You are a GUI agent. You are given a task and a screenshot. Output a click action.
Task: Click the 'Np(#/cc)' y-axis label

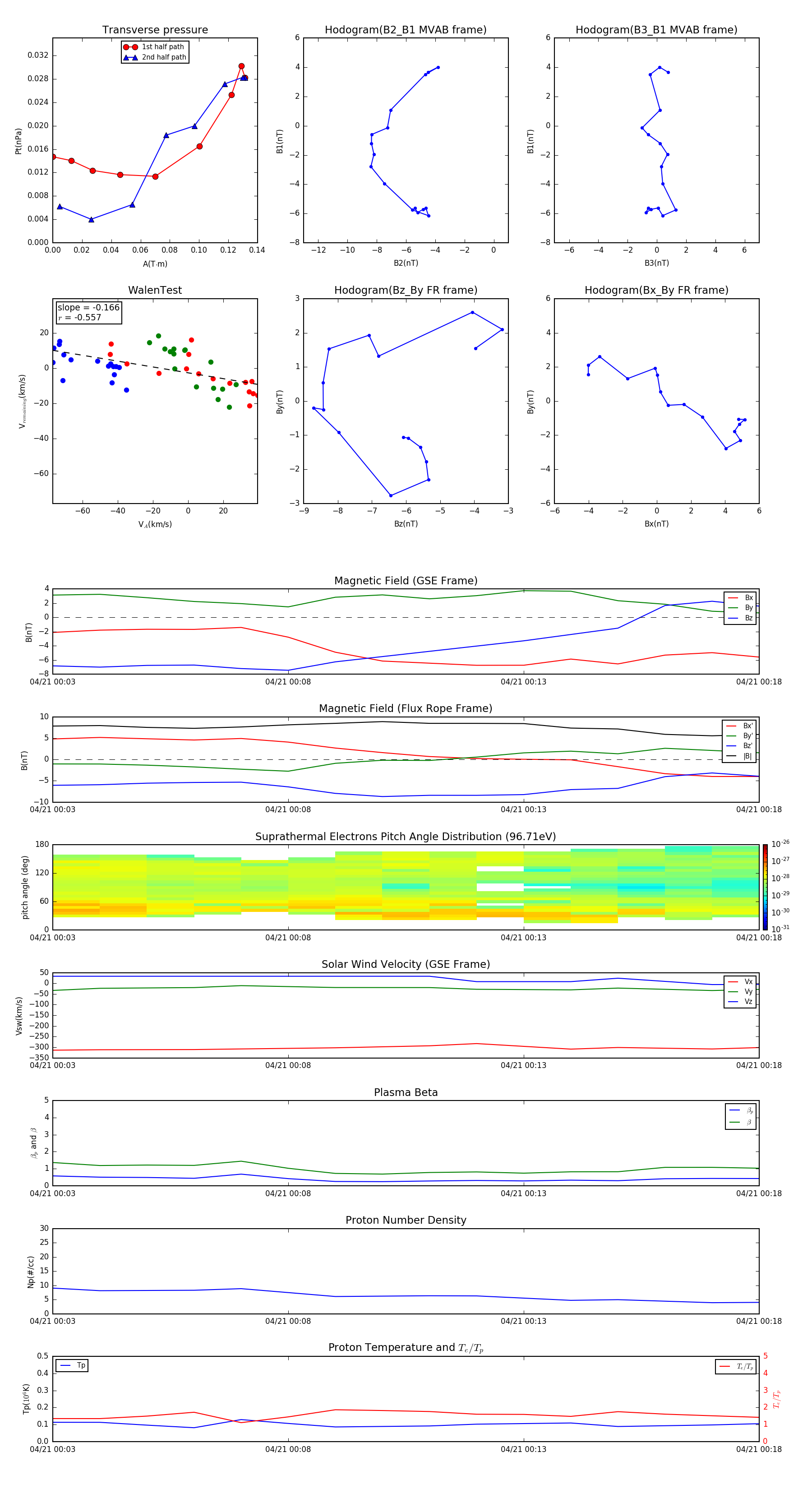[31, 1271]
